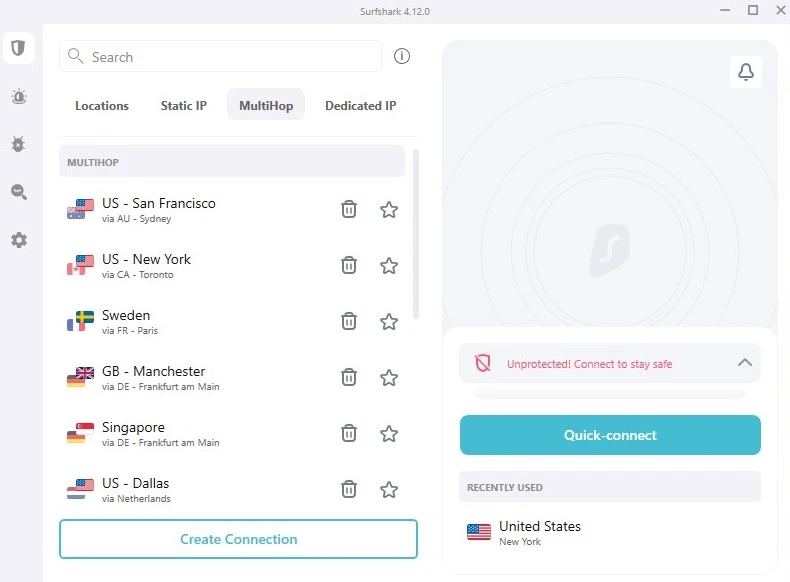This screenshot has height=582, width=790.
Task: Mark Singapore connection as favorite
Action: (389, 433)
